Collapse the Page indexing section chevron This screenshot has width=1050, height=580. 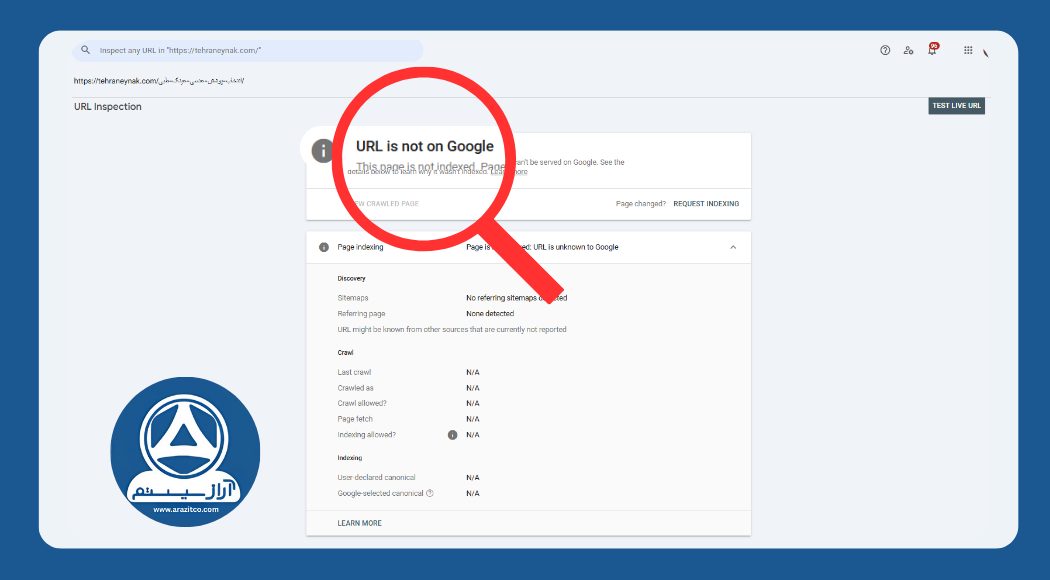pos(732,247)
